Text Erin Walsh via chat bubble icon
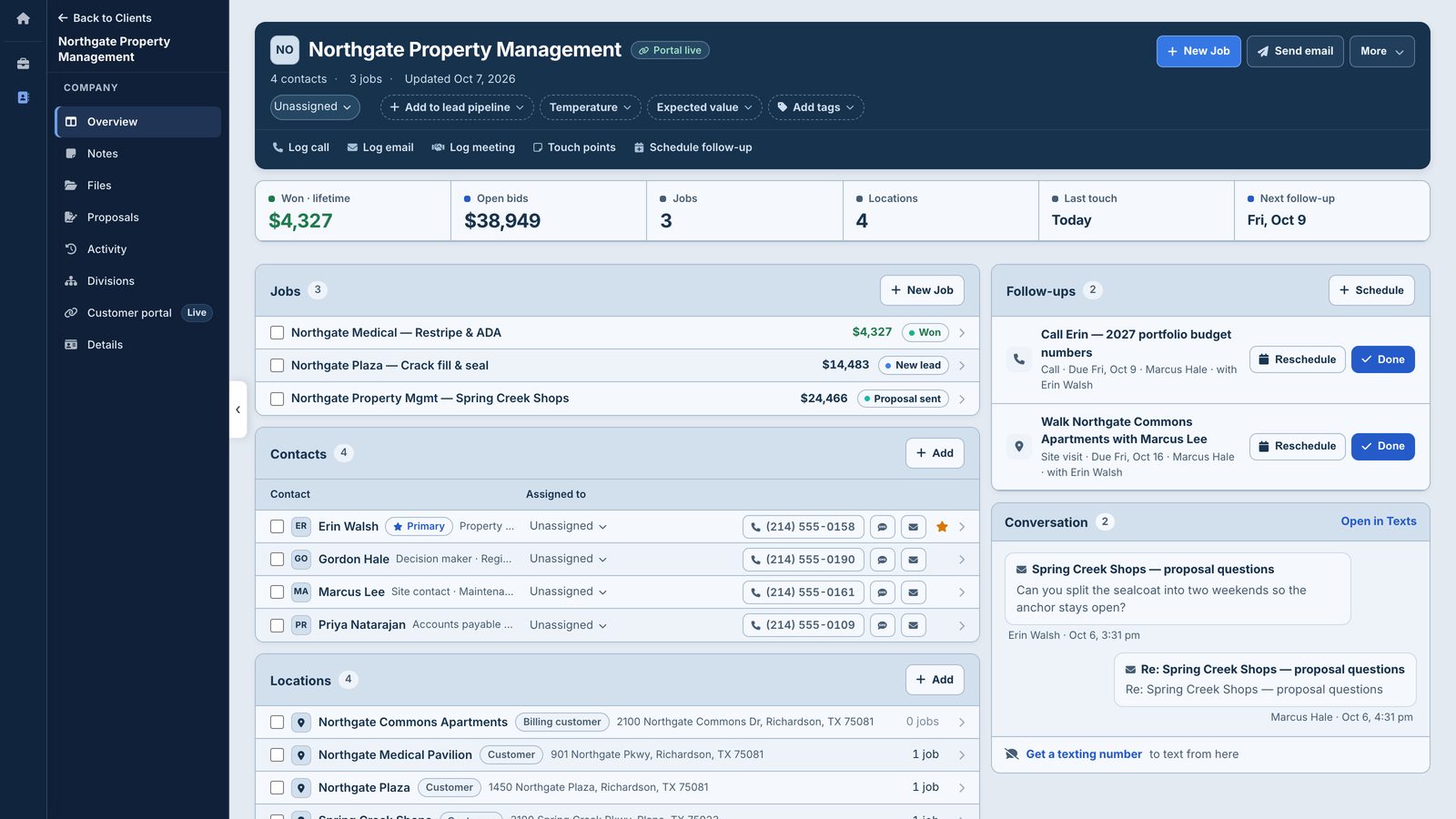Screen dimensions: 1456x819 [x=882, y=527]
